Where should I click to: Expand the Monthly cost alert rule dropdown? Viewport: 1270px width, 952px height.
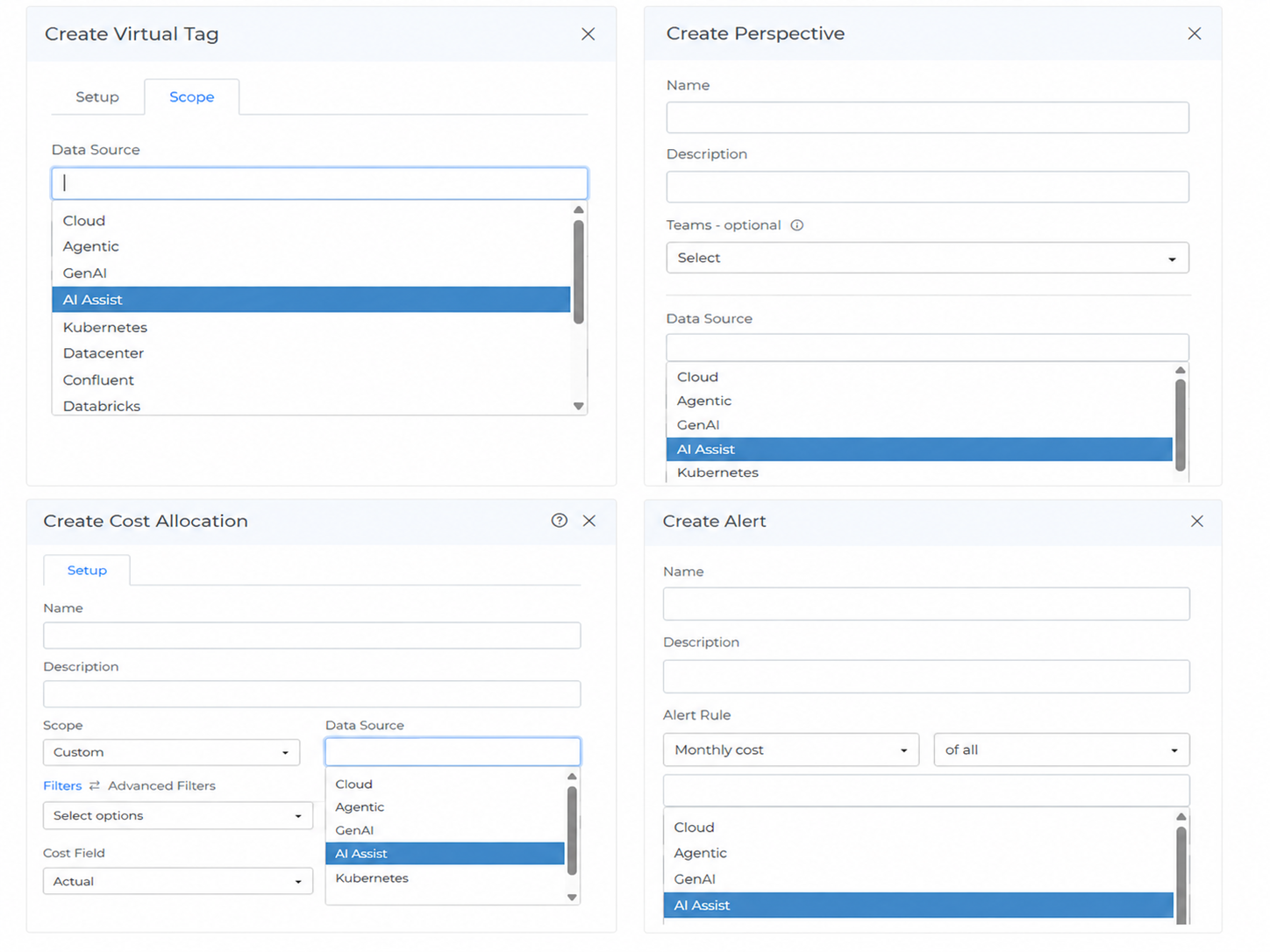click(790, 750)
